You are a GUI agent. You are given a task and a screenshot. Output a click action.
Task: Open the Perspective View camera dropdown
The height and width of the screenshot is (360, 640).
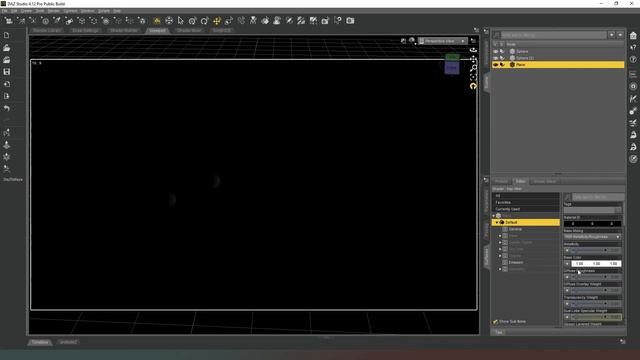tap(442, 41)
